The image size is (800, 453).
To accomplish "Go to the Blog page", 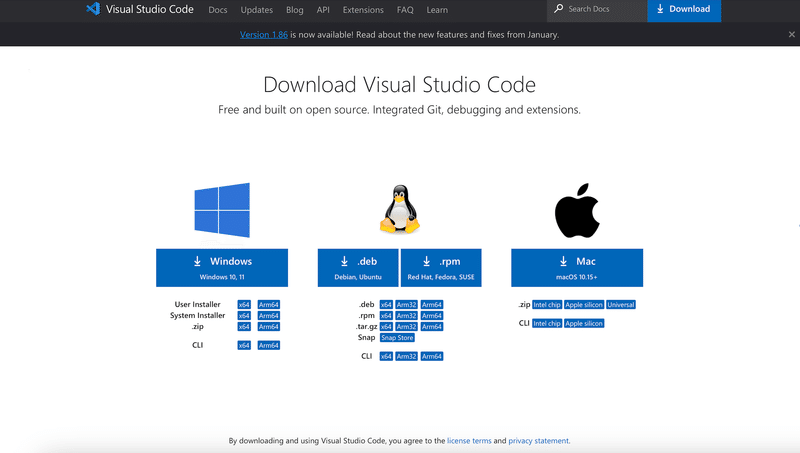I will [294, 10].
